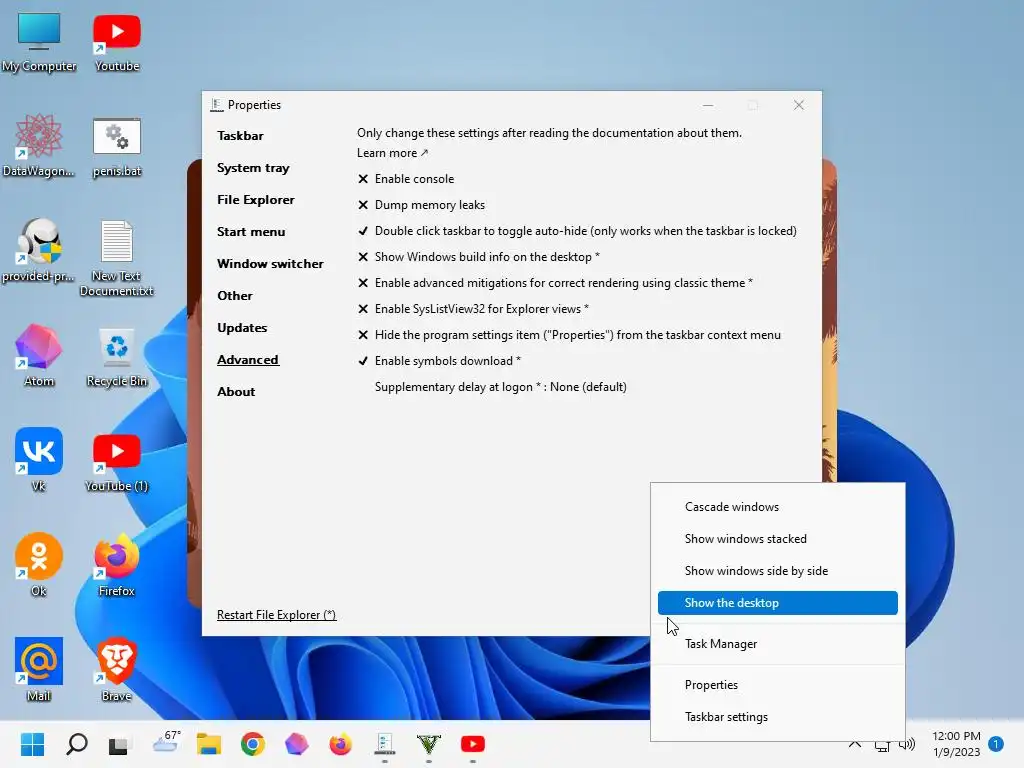Toggle Enable SysListView32 for Explorer views

point(473,309)
